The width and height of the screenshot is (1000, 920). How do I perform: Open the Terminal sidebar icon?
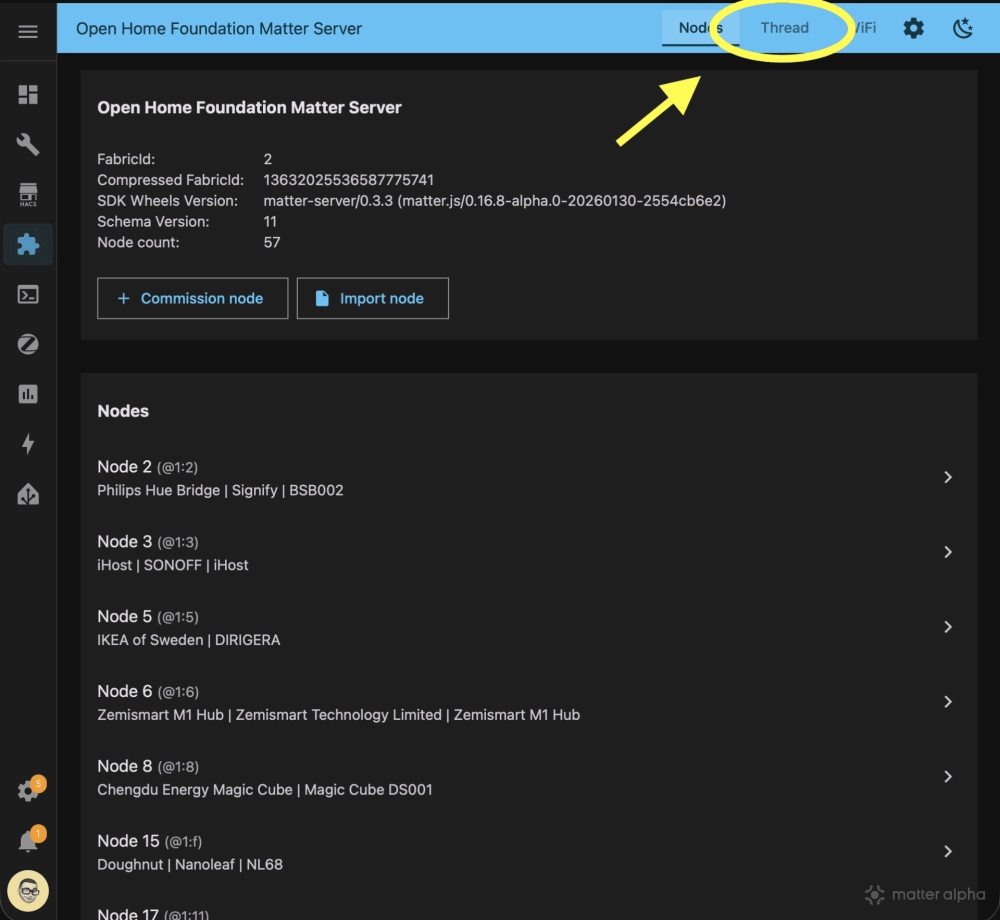27,294
